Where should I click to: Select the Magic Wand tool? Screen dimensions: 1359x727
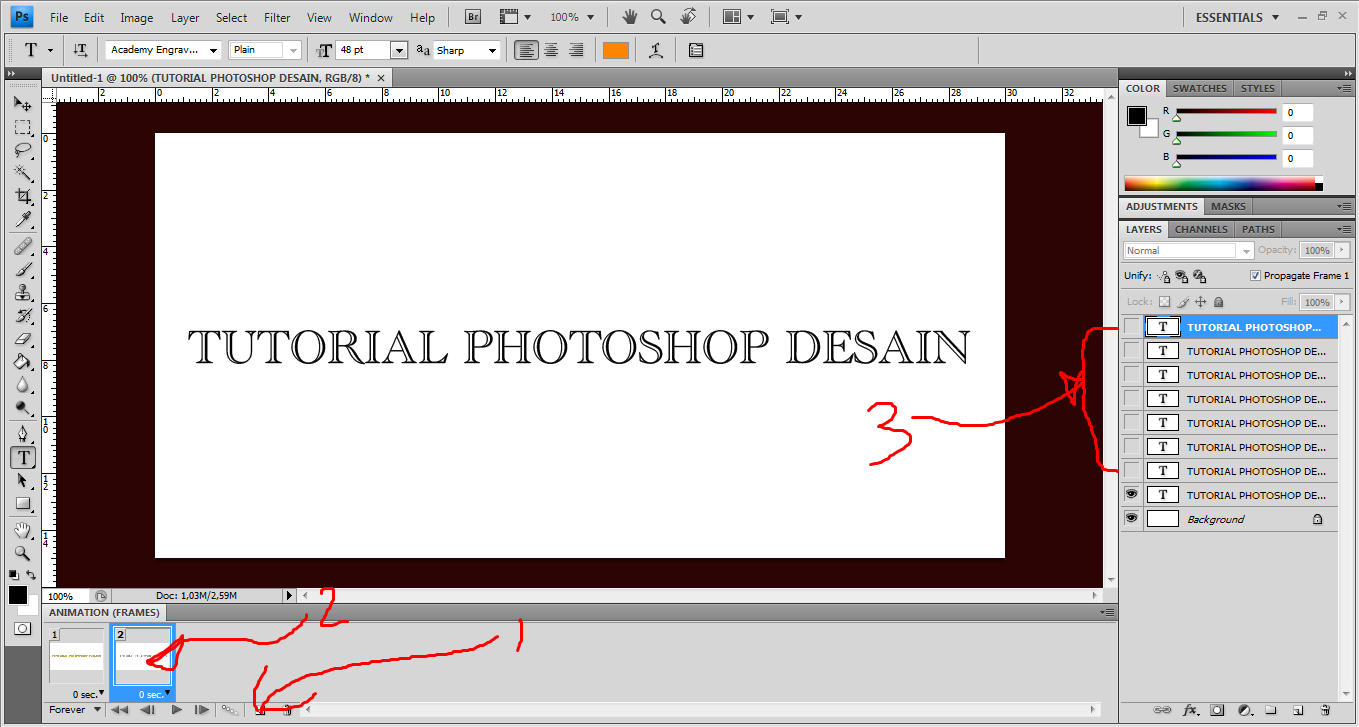click(x=22, y=174)
